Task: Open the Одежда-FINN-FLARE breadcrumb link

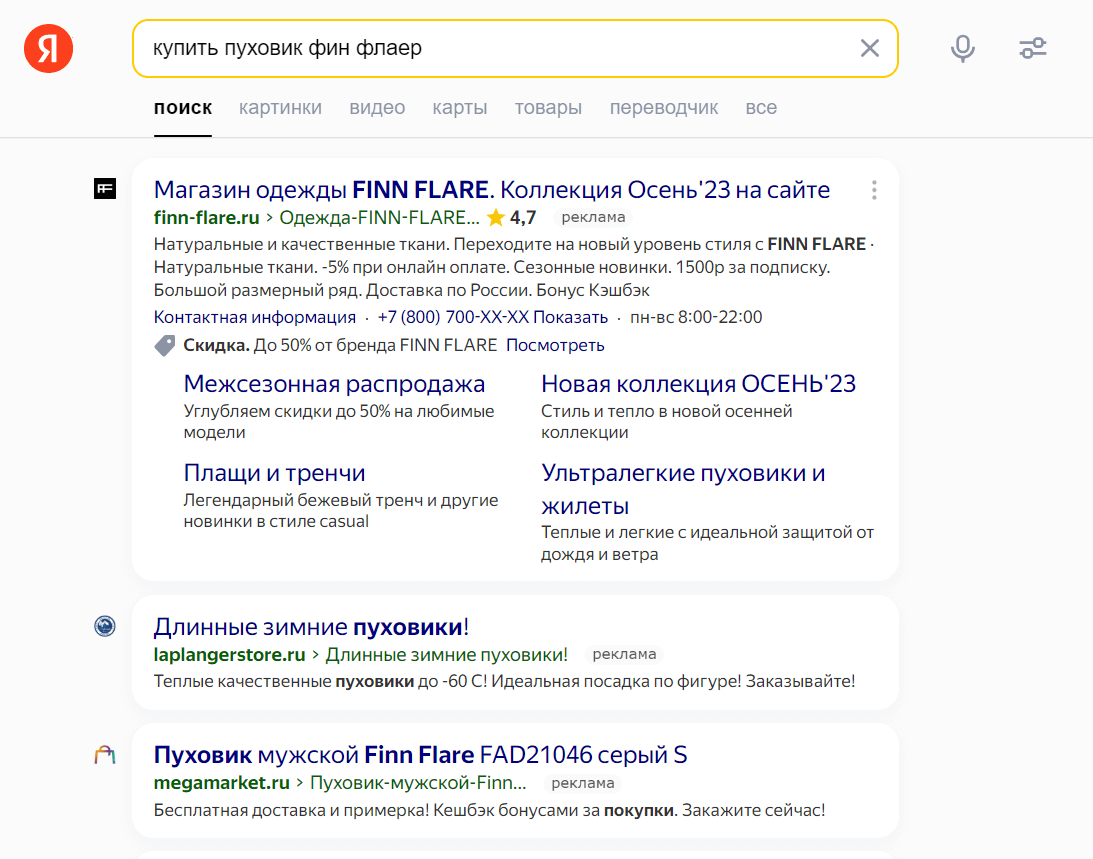Action: coord(379,218)
